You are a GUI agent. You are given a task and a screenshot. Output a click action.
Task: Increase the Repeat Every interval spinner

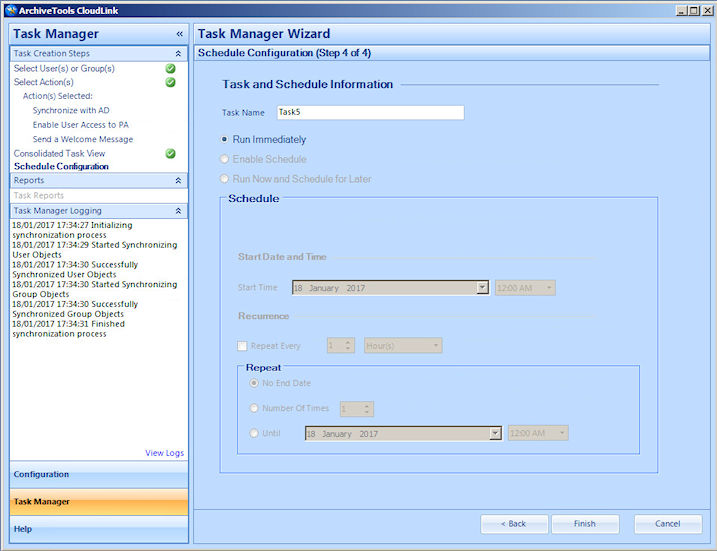click(x=348, y=342)
